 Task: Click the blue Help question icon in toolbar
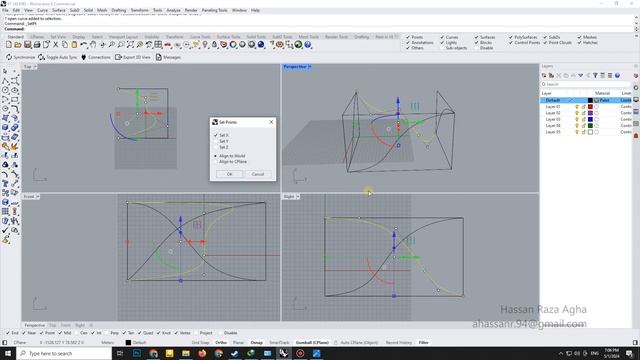click(308, 45)
